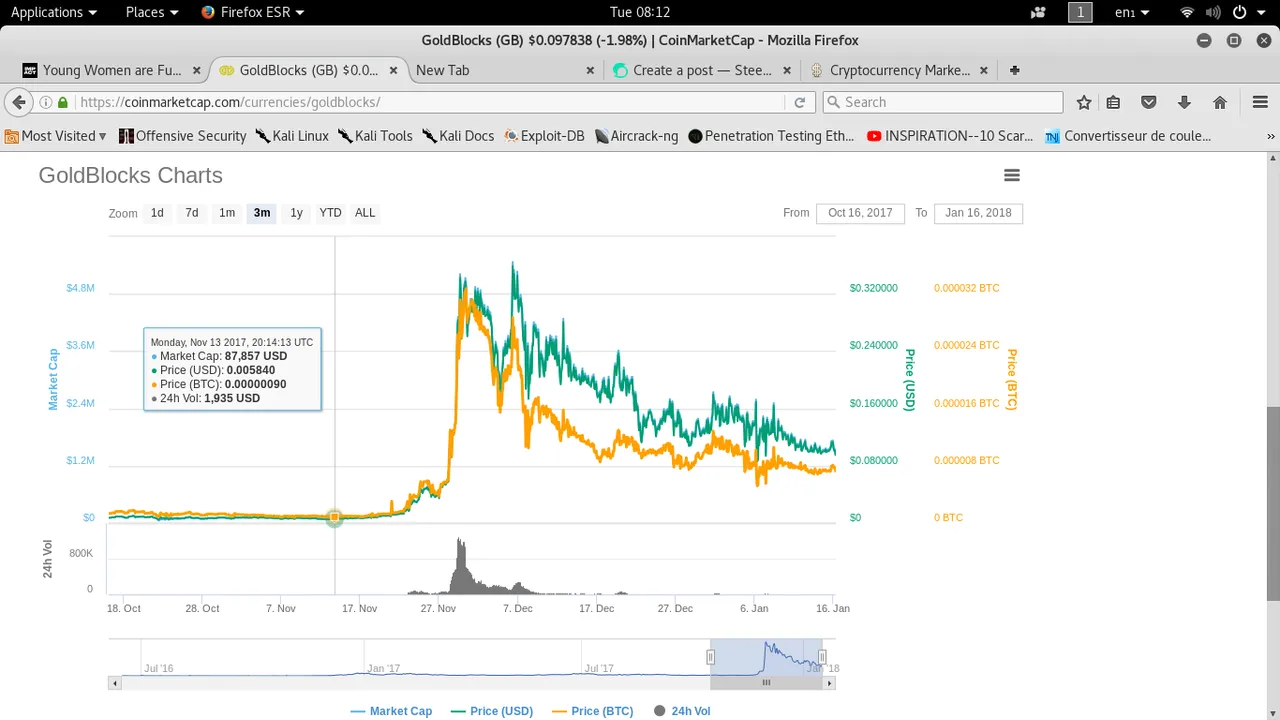Open the Offensive Security bookmark

(x=182, y=136)
